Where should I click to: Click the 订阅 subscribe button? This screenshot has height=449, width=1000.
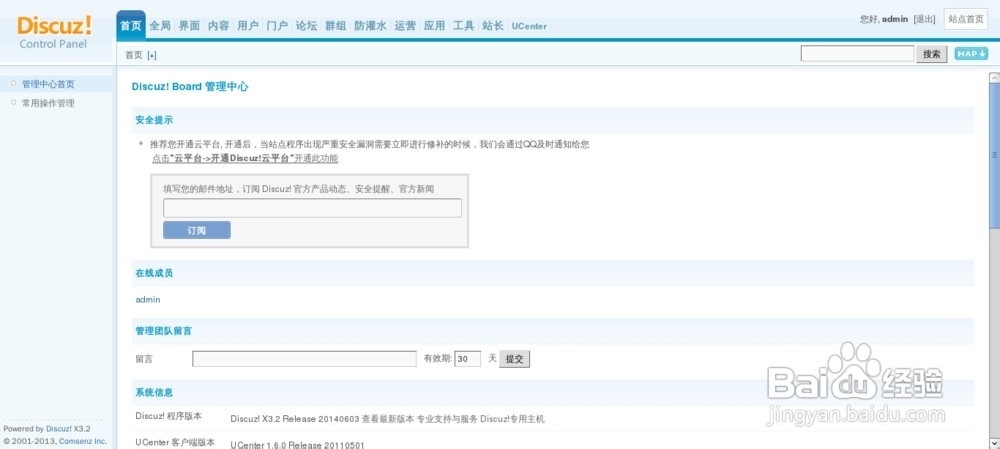tap(196, 230)
